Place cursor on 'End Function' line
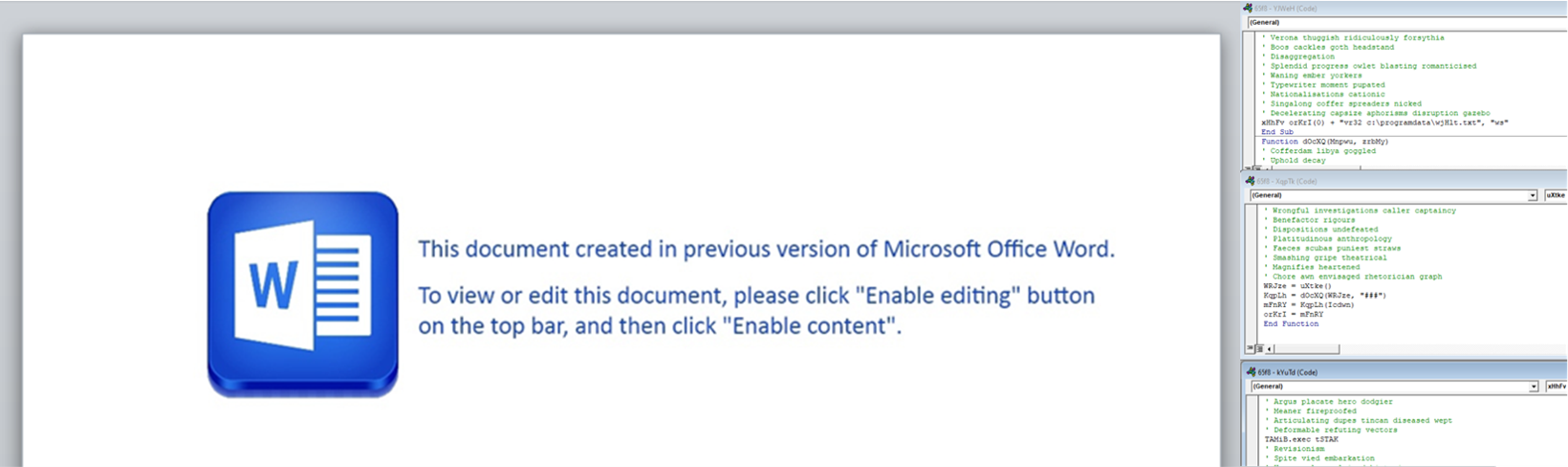The image size is (1568, 467). [1291, 323]
